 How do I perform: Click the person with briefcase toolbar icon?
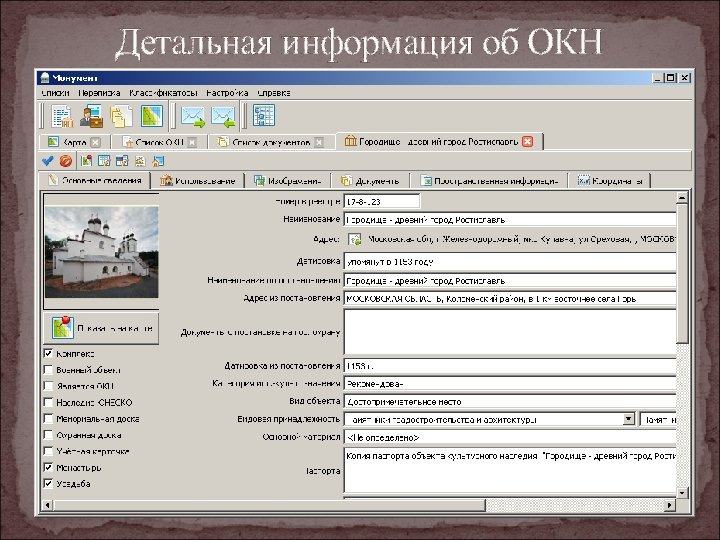click(x=91, y=116)
